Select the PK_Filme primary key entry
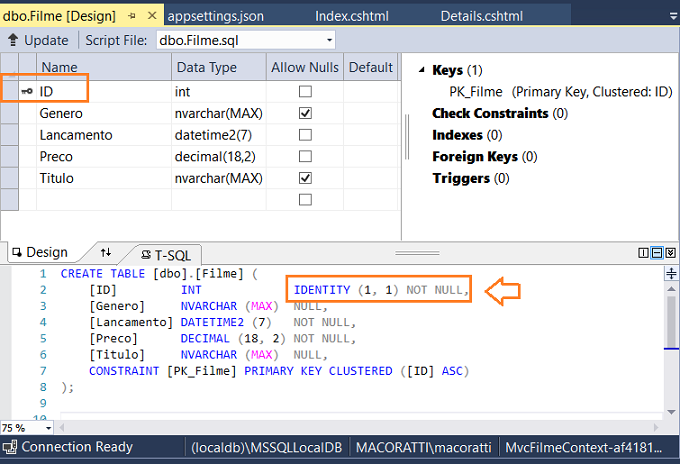The image size is (680, 464). [x=560, y=91]
